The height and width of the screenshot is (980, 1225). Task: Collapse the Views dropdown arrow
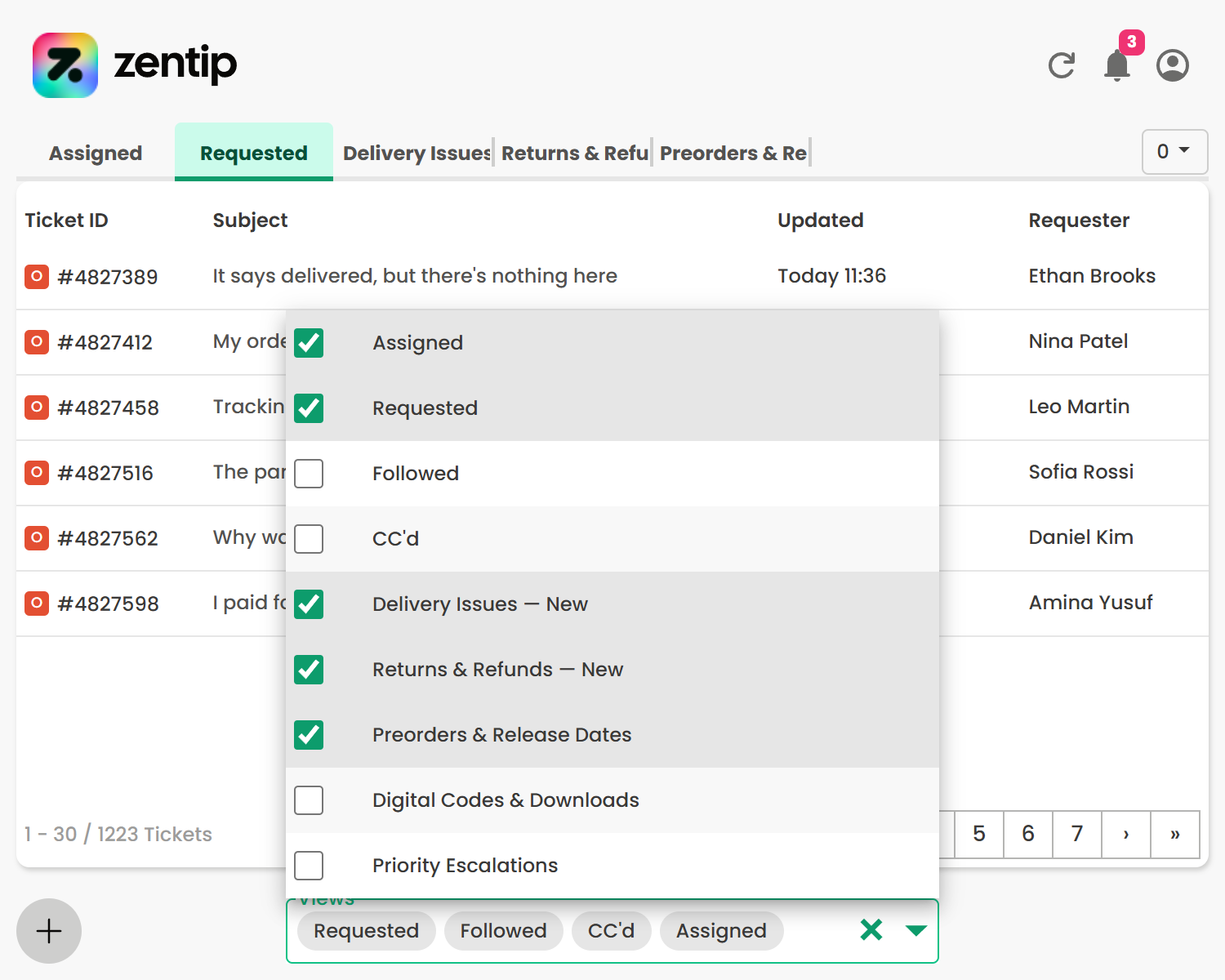click(x=916, y=930)
